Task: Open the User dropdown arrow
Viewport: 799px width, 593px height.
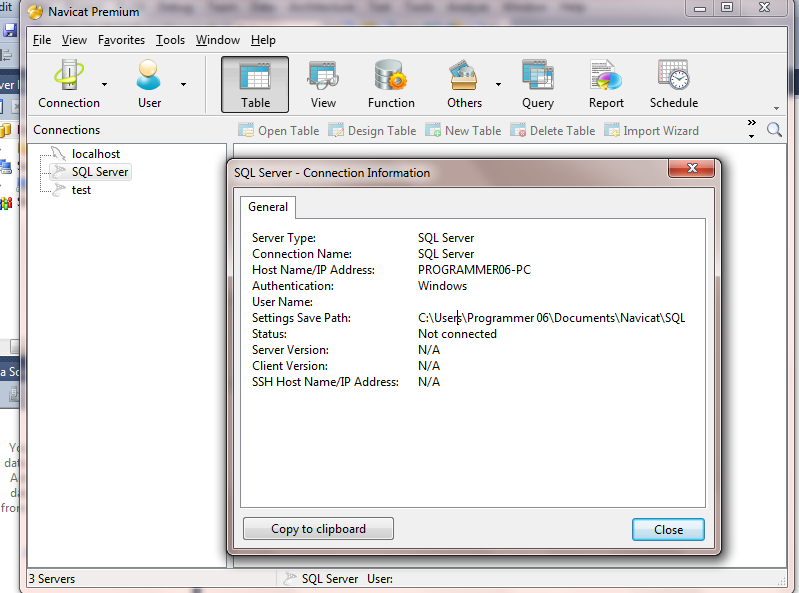Action: 183,85
